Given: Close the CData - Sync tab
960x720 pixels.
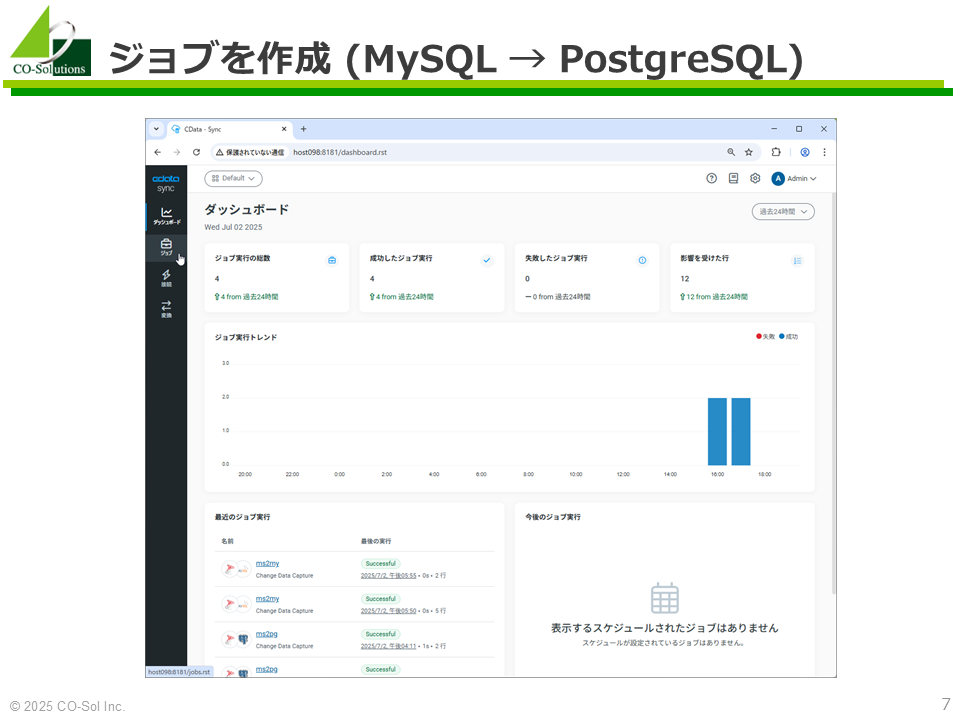Looking at the screenshot, I should 284,129.
